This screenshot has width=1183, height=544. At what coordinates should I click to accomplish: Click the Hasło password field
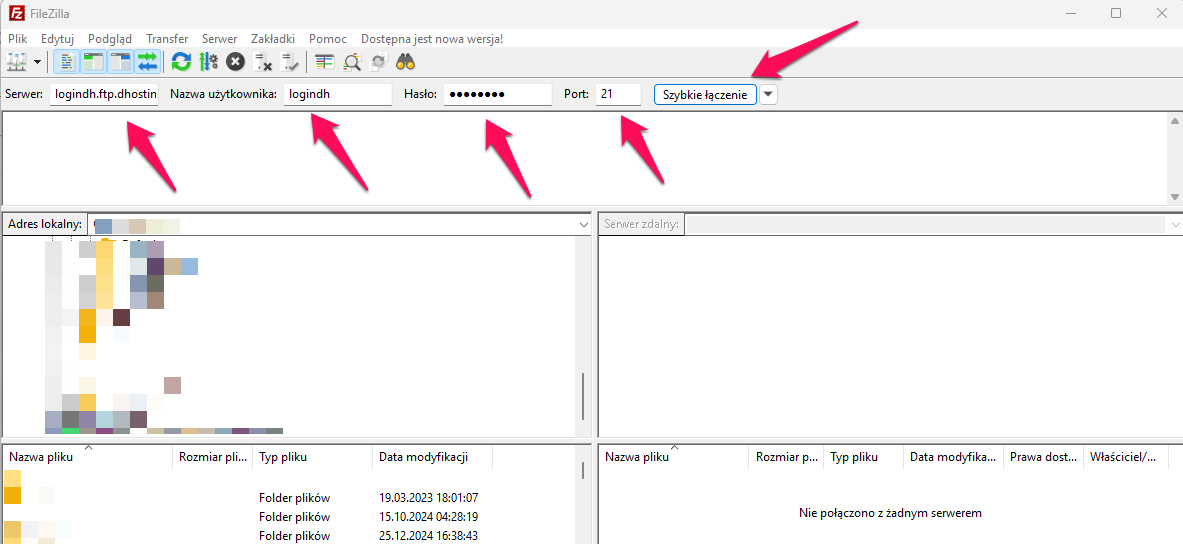click(497, 94)
